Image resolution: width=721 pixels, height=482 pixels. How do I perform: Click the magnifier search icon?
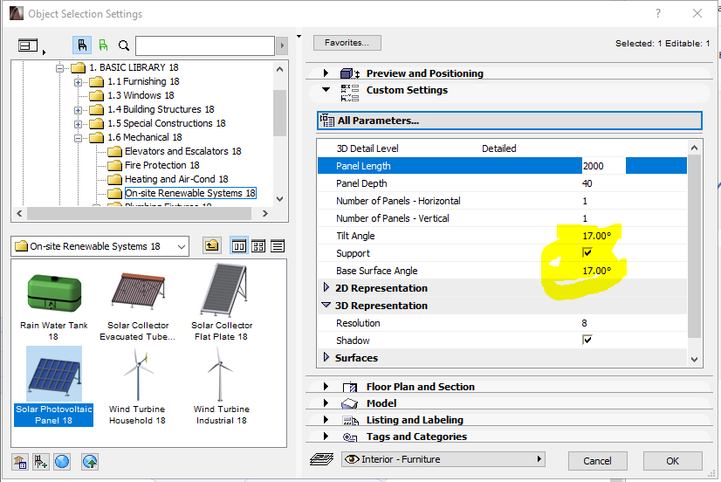(x=124, y=46)
